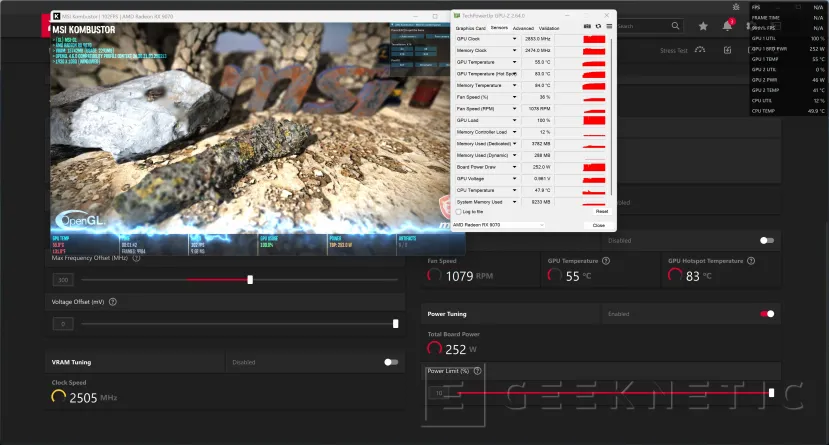Screen dimensions: 829x445
Task: Switch to GPU-Z Graphics Card tab
Action: click(x=470, y=28)
